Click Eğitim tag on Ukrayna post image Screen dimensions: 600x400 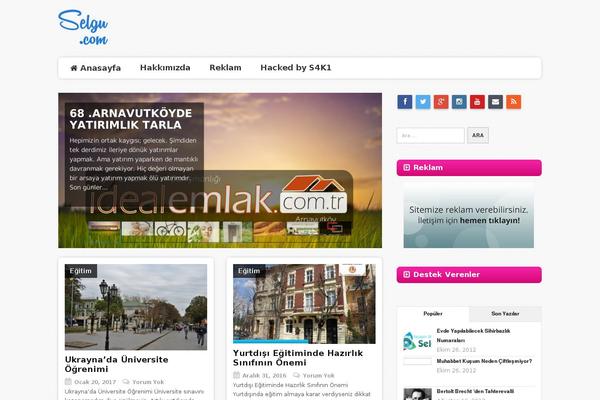pyautogui.click(x=81, y=271)
